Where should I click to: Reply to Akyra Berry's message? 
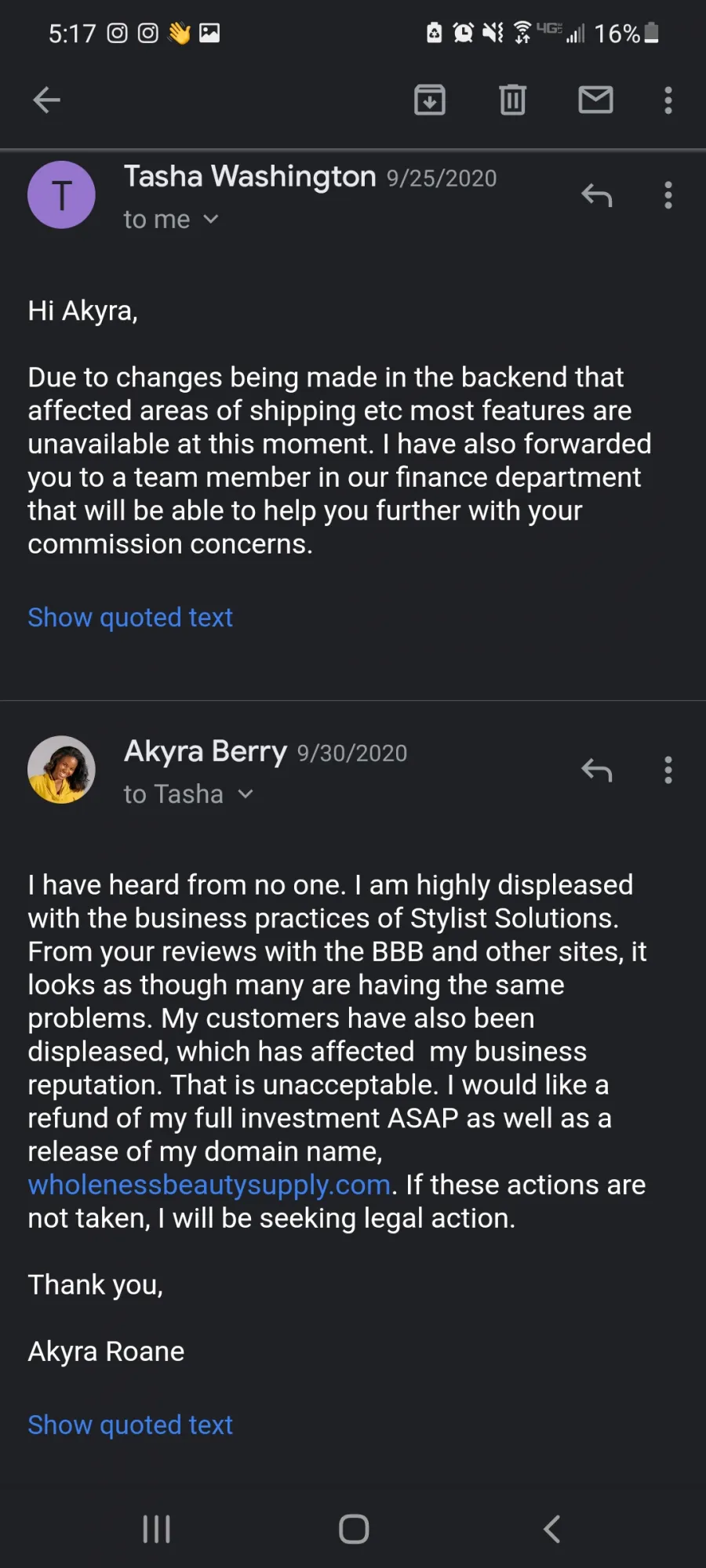click(x=596, y=771)
